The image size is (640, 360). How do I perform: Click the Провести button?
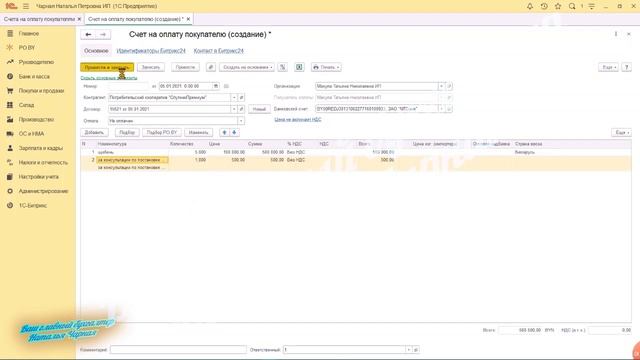[185, 67]
